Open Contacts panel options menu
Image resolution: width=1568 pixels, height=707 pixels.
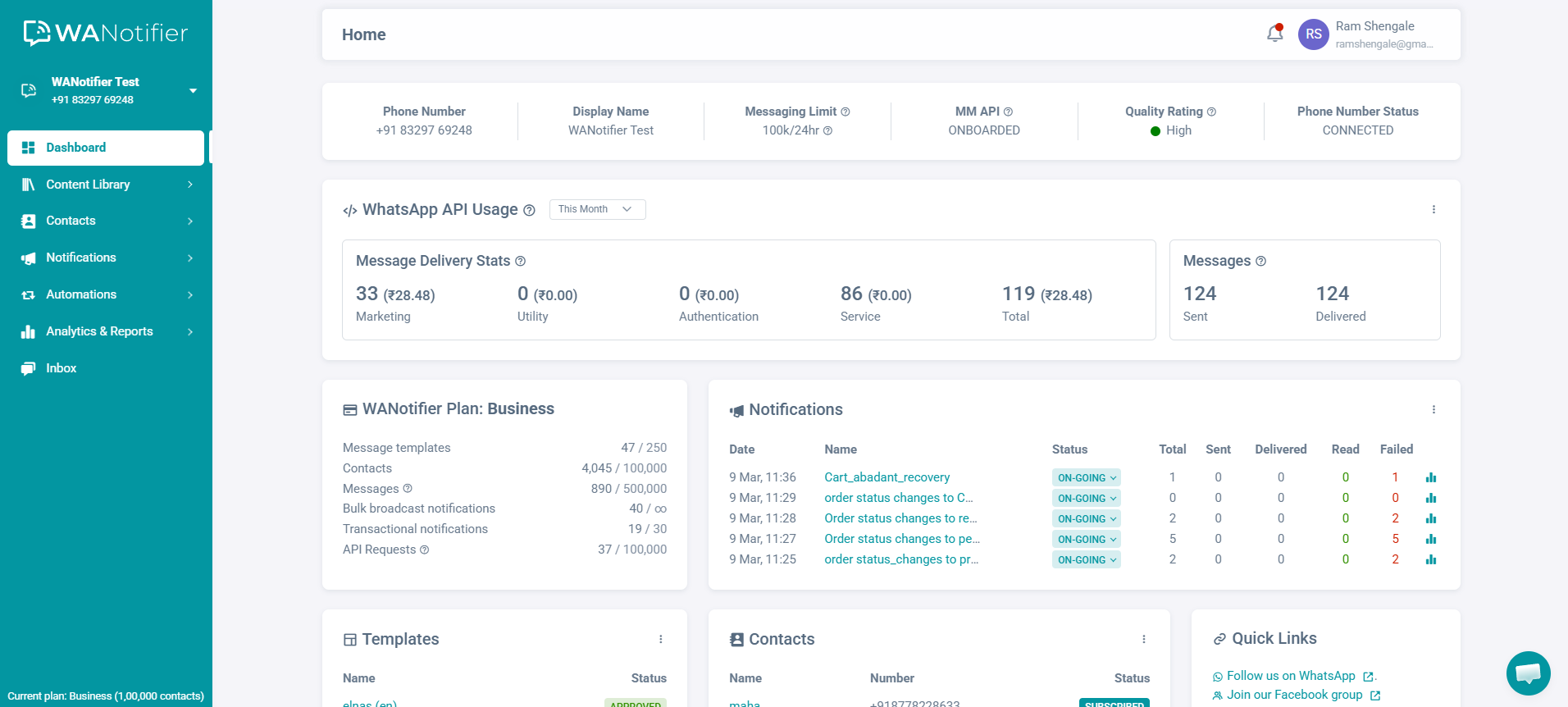[x=1143, y=640]
